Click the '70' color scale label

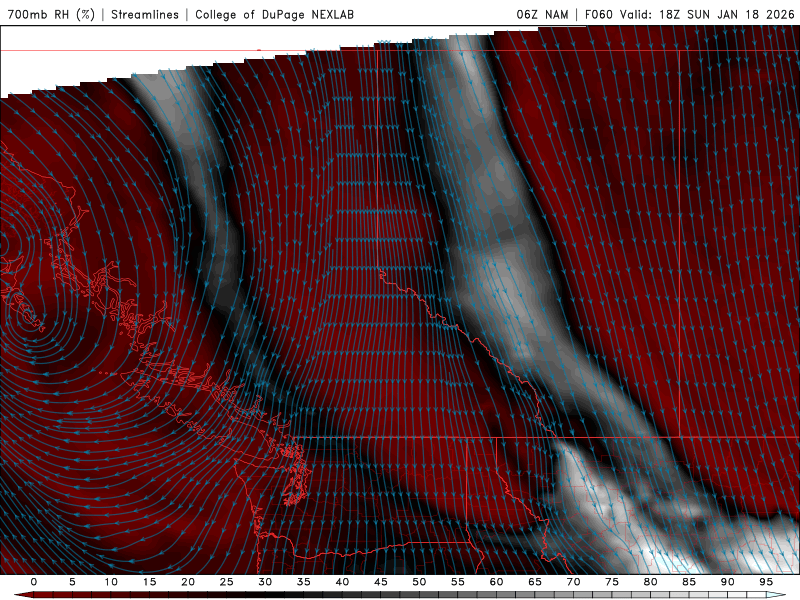pyautogui.click(x=573, y=582)
